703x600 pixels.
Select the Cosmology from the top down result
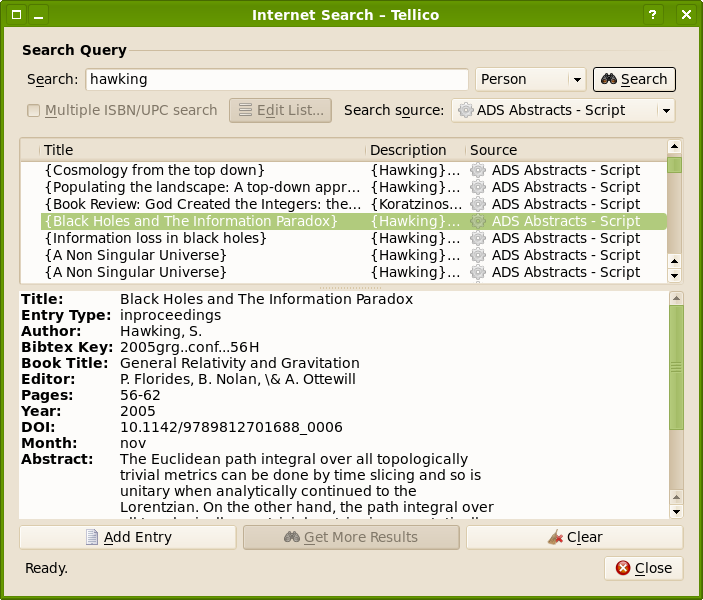[353, 170]
